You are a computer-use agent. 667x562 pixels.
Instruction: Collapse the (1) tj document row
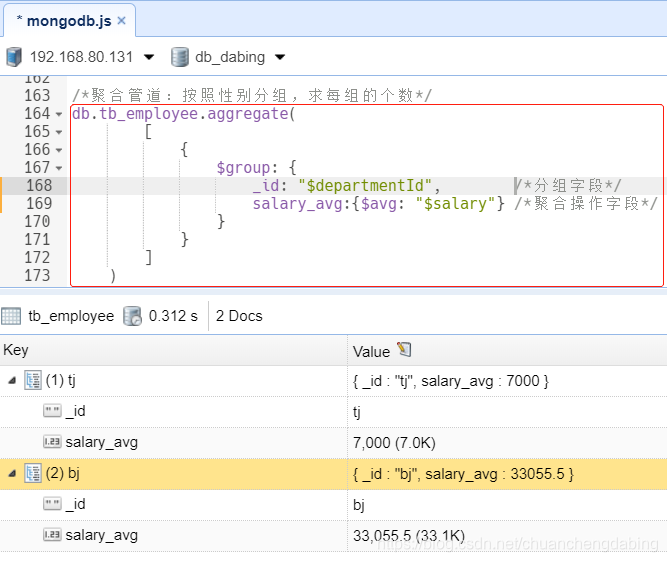point(12,380)
